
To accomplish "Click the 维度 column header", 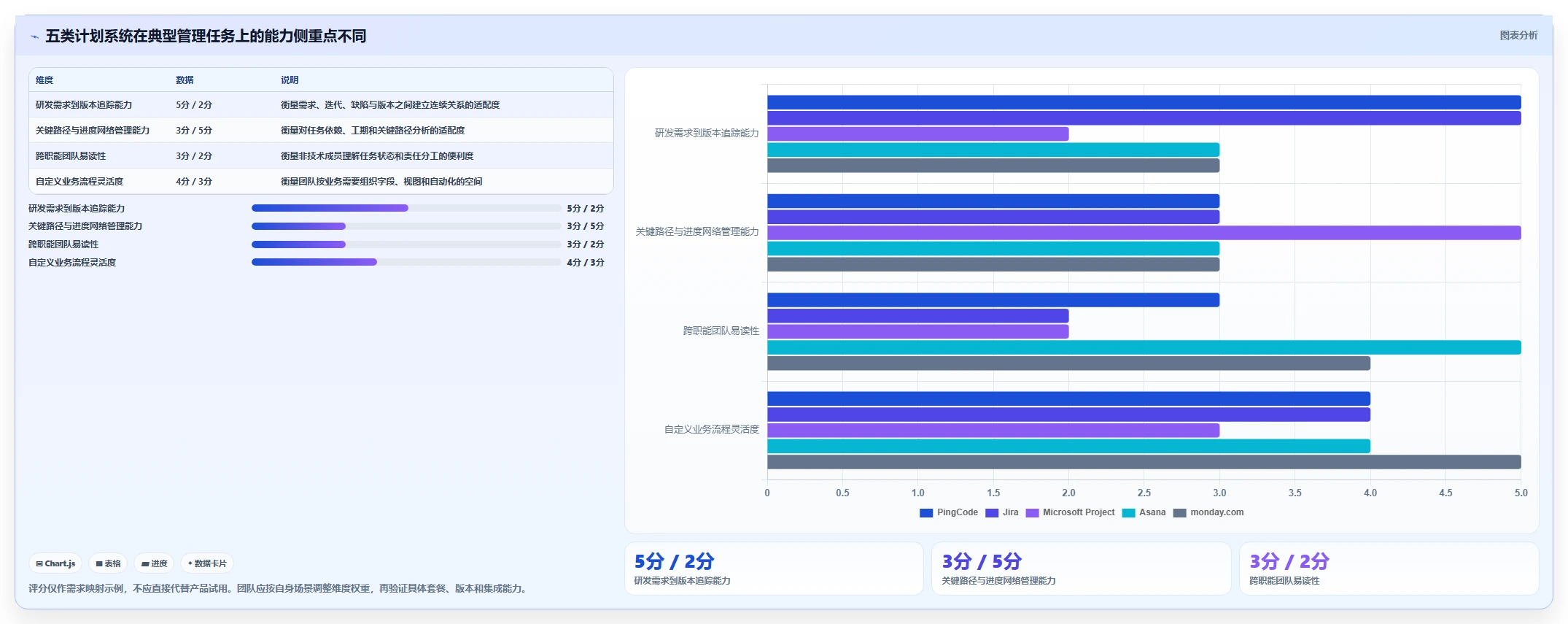I will point(44,80).
